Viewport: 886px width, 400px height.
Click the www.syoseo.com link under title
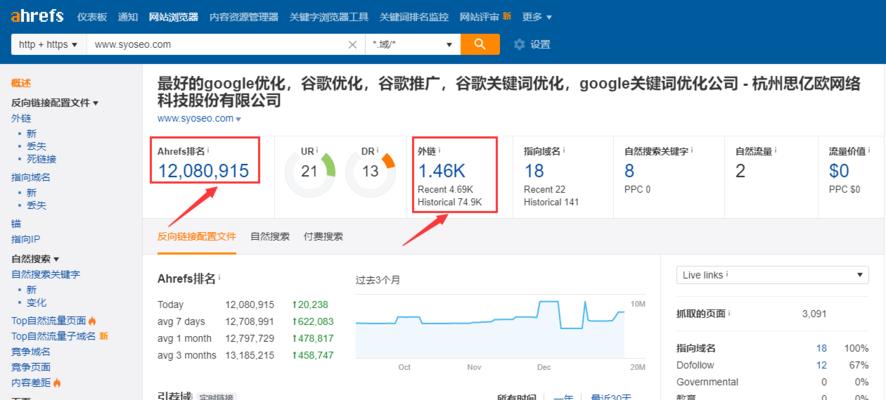tap(196, 119)
